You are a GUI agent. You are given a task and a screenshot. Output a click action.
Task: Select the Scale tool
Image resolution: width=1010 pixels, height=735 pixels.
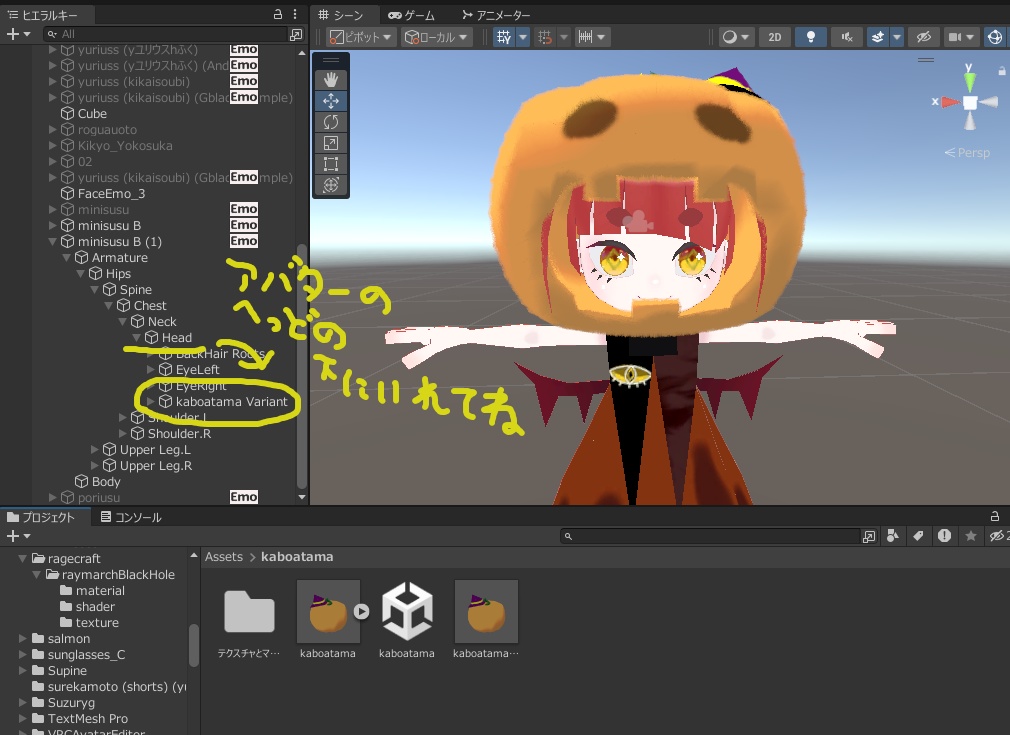coord(330,144)
